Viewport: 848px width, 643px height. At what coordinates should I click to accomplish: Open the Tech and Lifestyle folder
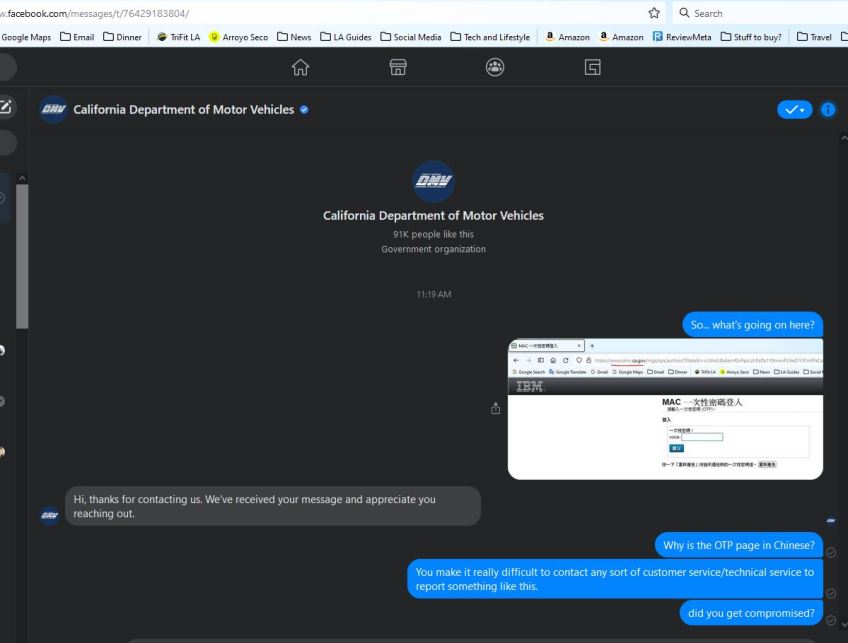tap(491, 37)
